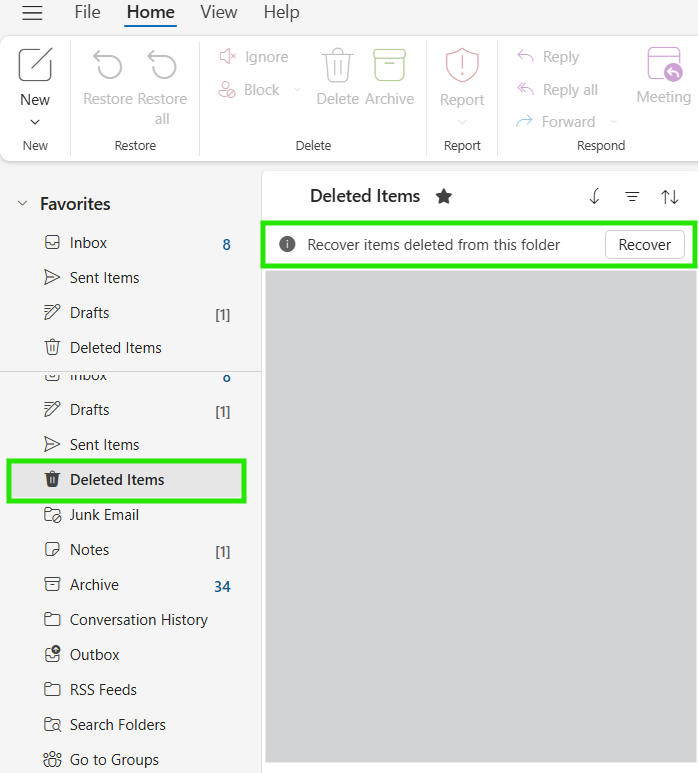The image size is (699, 773).
Task: Click the Meeting reply icon
Action: click(664, 64)
